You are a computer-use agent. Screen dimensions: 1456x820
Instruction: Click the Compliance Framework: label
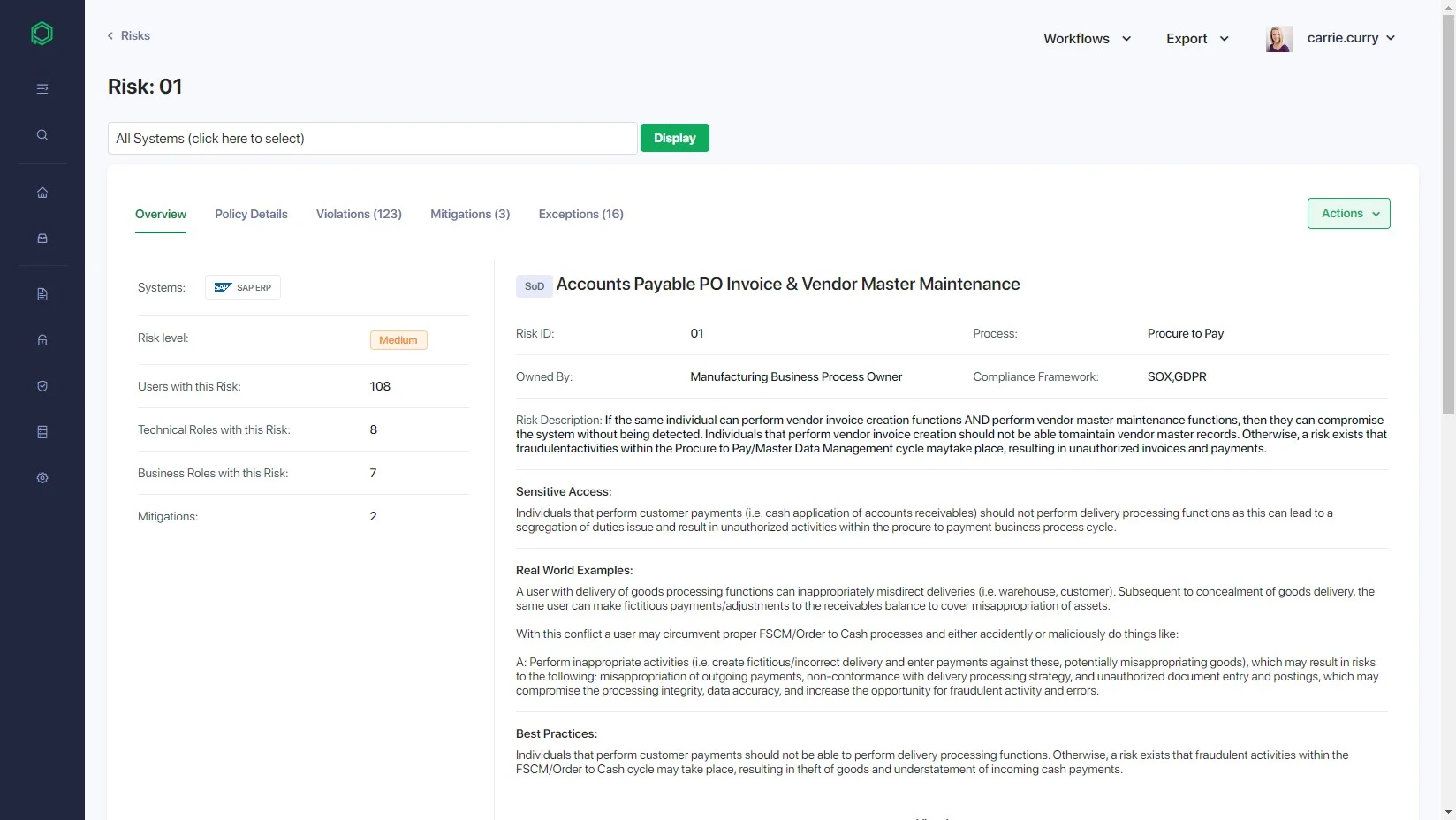1036,377
